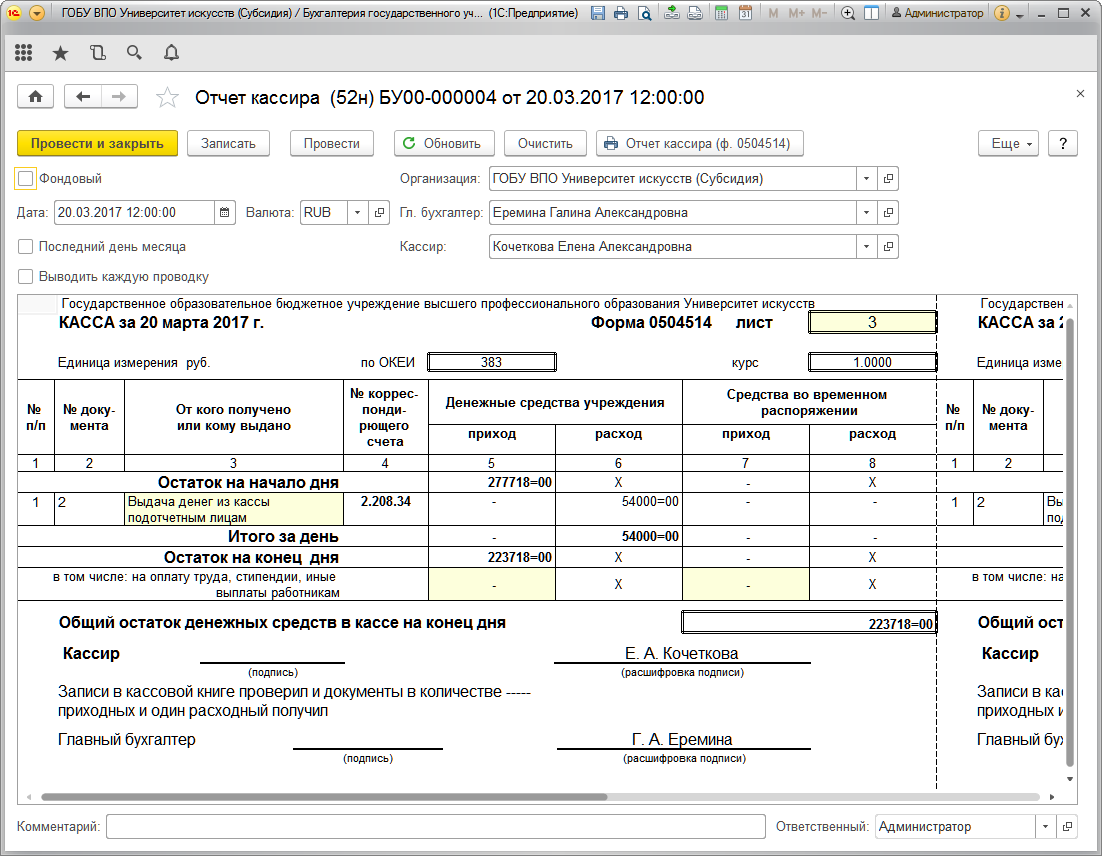Click the Записать button

coord(228,143)
